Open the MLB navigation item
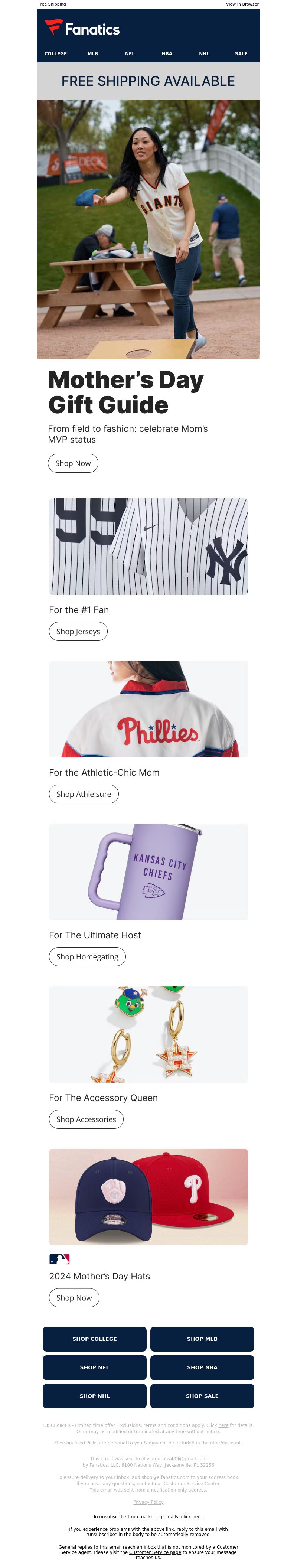297x1568 pixels. tap(92, 53)
